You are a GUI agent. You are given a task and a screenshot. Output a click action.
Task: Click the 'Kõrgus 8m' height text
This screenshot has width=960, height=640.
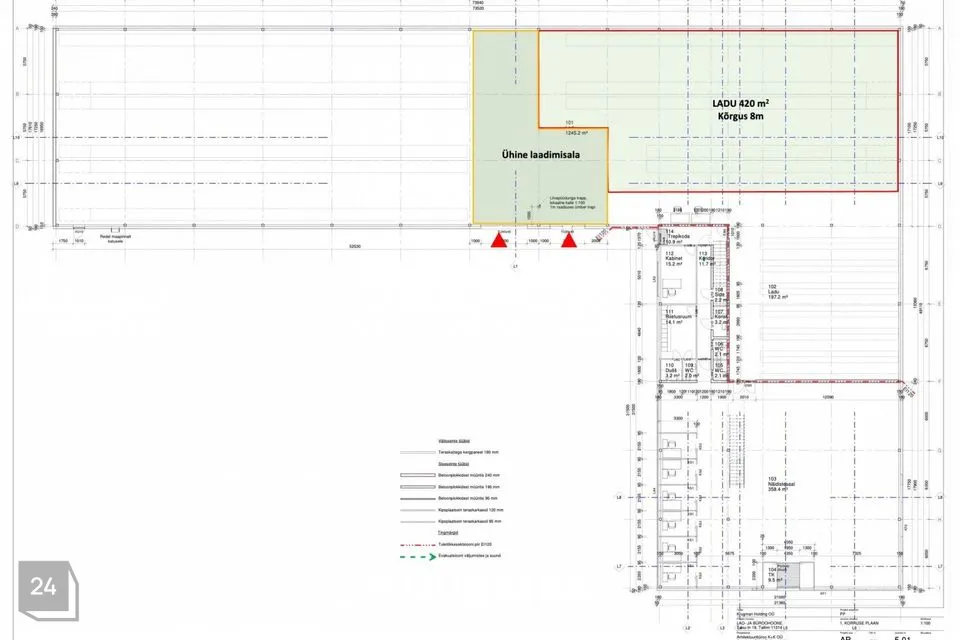pos(740,117)
